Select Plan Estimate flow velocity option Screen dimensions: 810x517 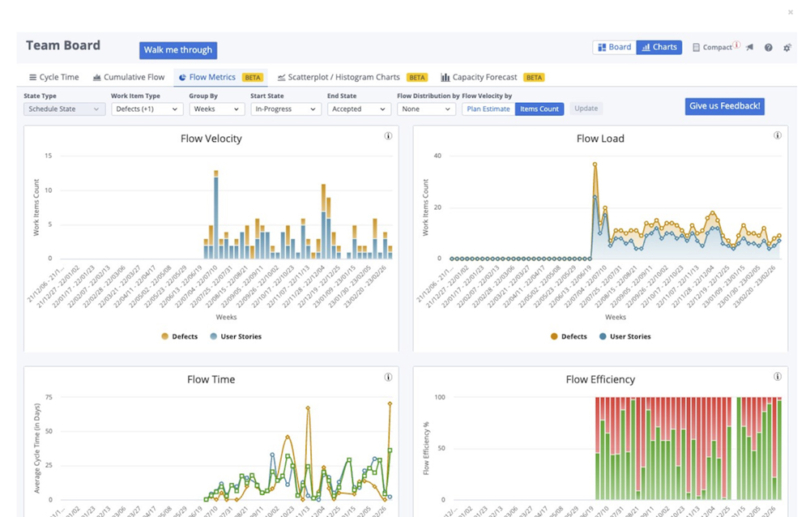tap(488, 109)
